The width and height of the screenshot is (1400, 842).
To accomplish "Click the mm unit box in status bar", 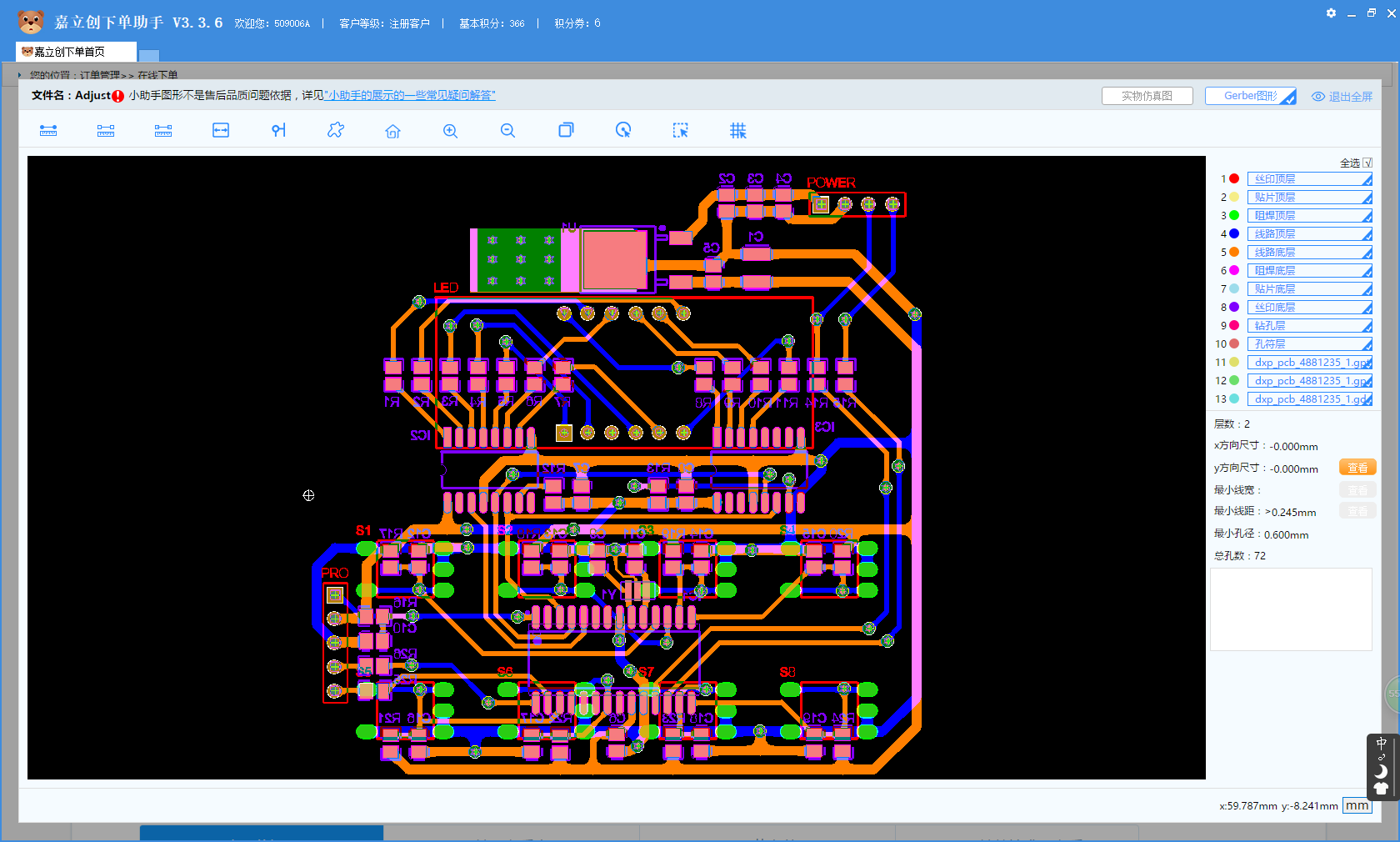I will click(1357, 805).
